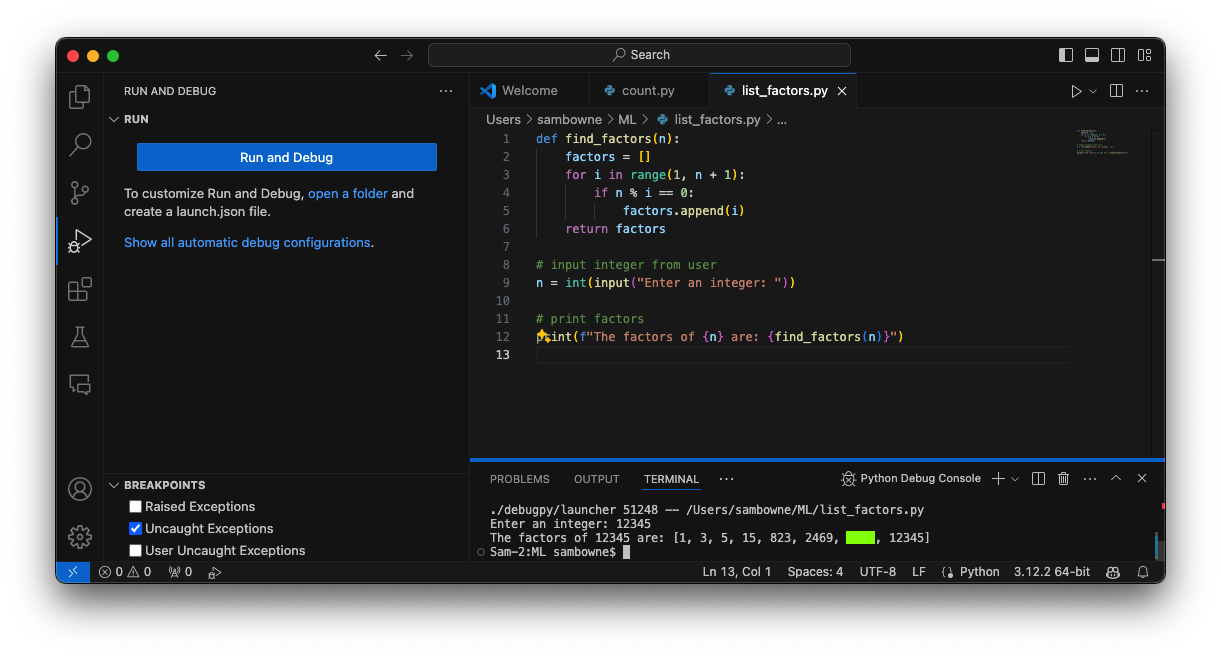Open the Explorer view in activity bar
The width and height of the screenshot is (1221, 657).
(80, 97)
